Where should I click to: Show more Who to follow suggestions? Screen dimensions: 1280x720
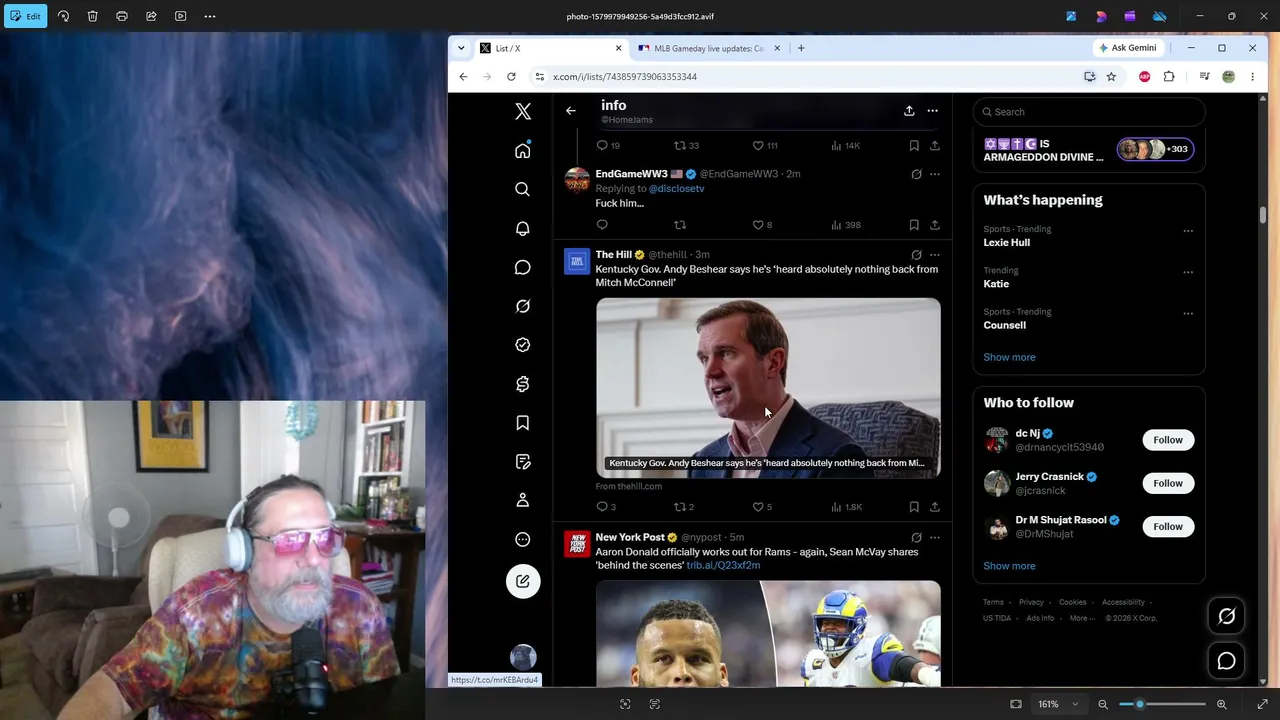tap(1009, 566)
